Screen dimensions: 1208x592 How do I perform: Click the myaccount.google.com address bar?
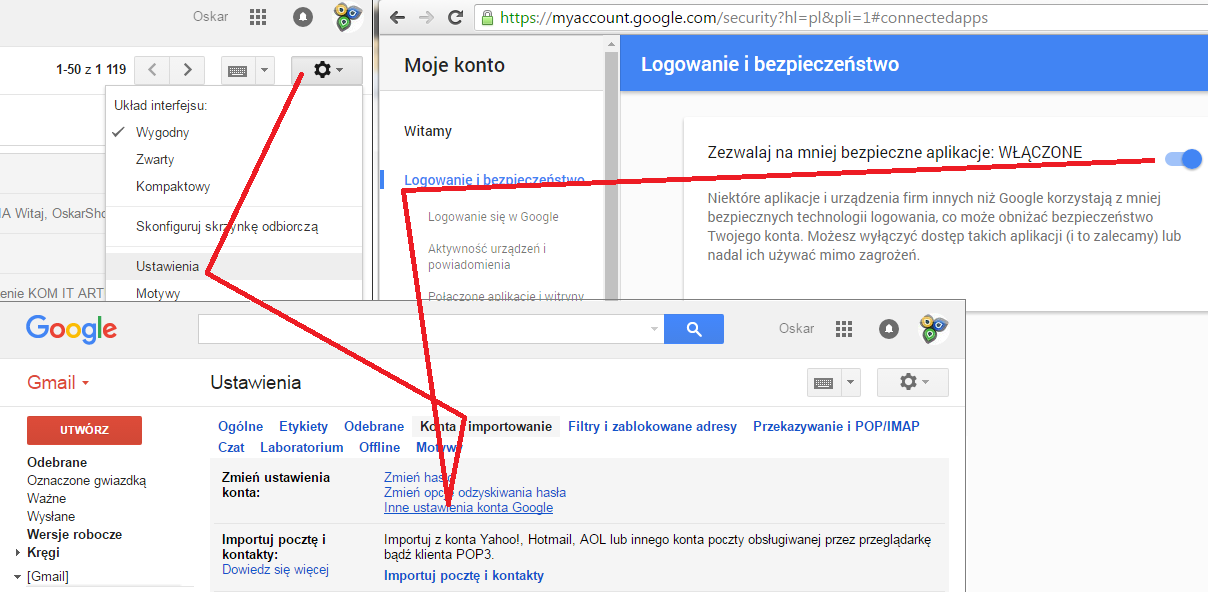click(x=840, y=17)
